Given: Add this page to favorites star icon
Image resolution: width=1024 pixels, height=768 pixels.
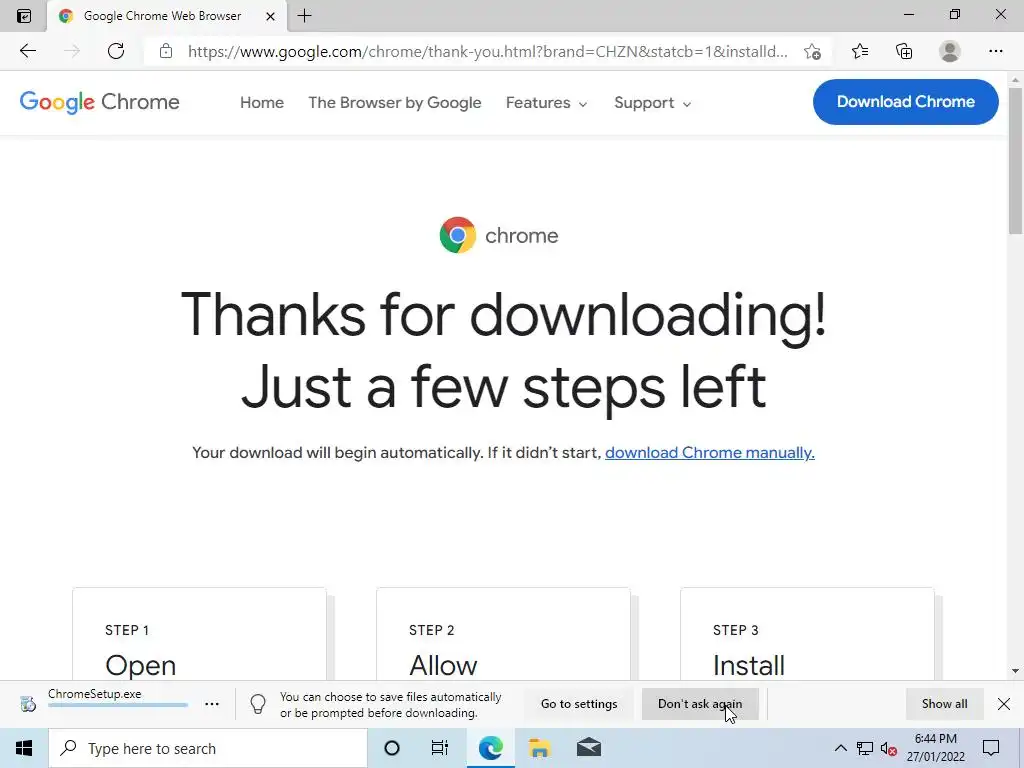Looking at the screenshot, I should [812, 52].
